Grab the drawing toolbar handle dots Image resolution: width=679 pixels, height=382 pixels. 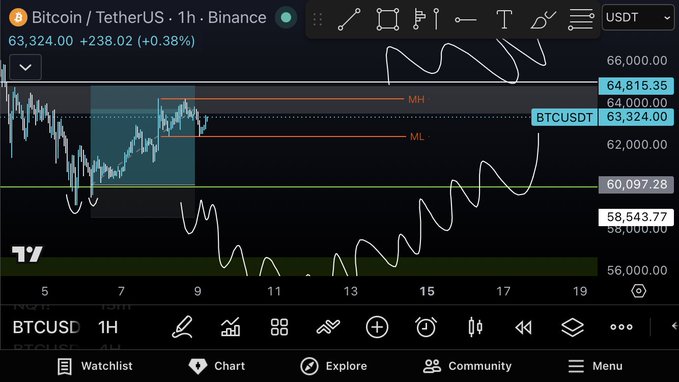pos(317,19)
